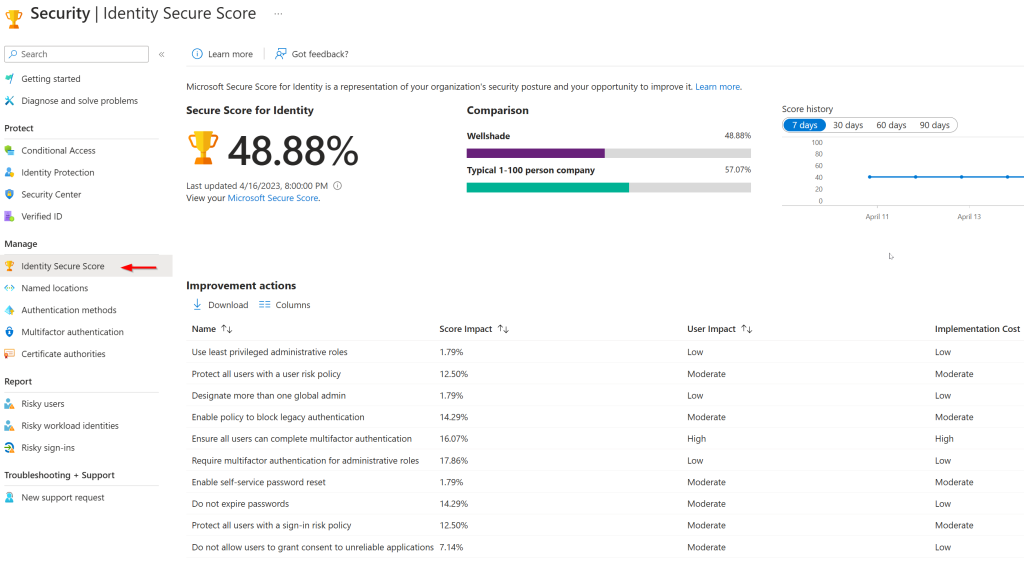
Task: Click the Risky sign-ins icon
Action: (x=9, y=448)
